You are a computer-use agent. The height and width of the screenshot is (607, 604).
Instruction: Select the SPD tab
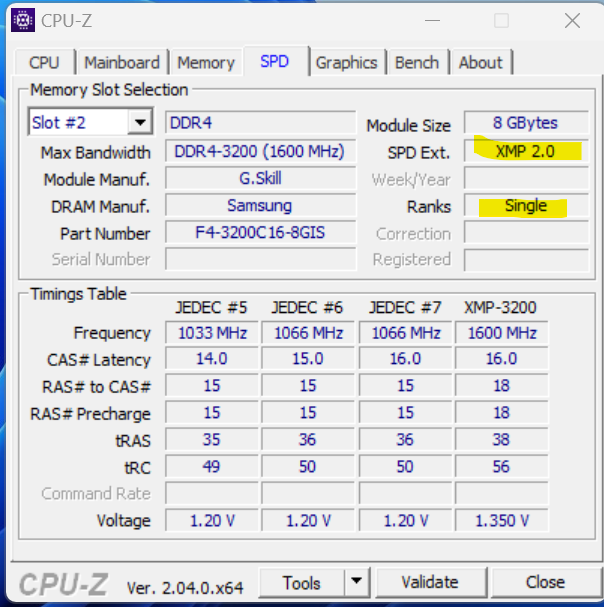[275, 61]
